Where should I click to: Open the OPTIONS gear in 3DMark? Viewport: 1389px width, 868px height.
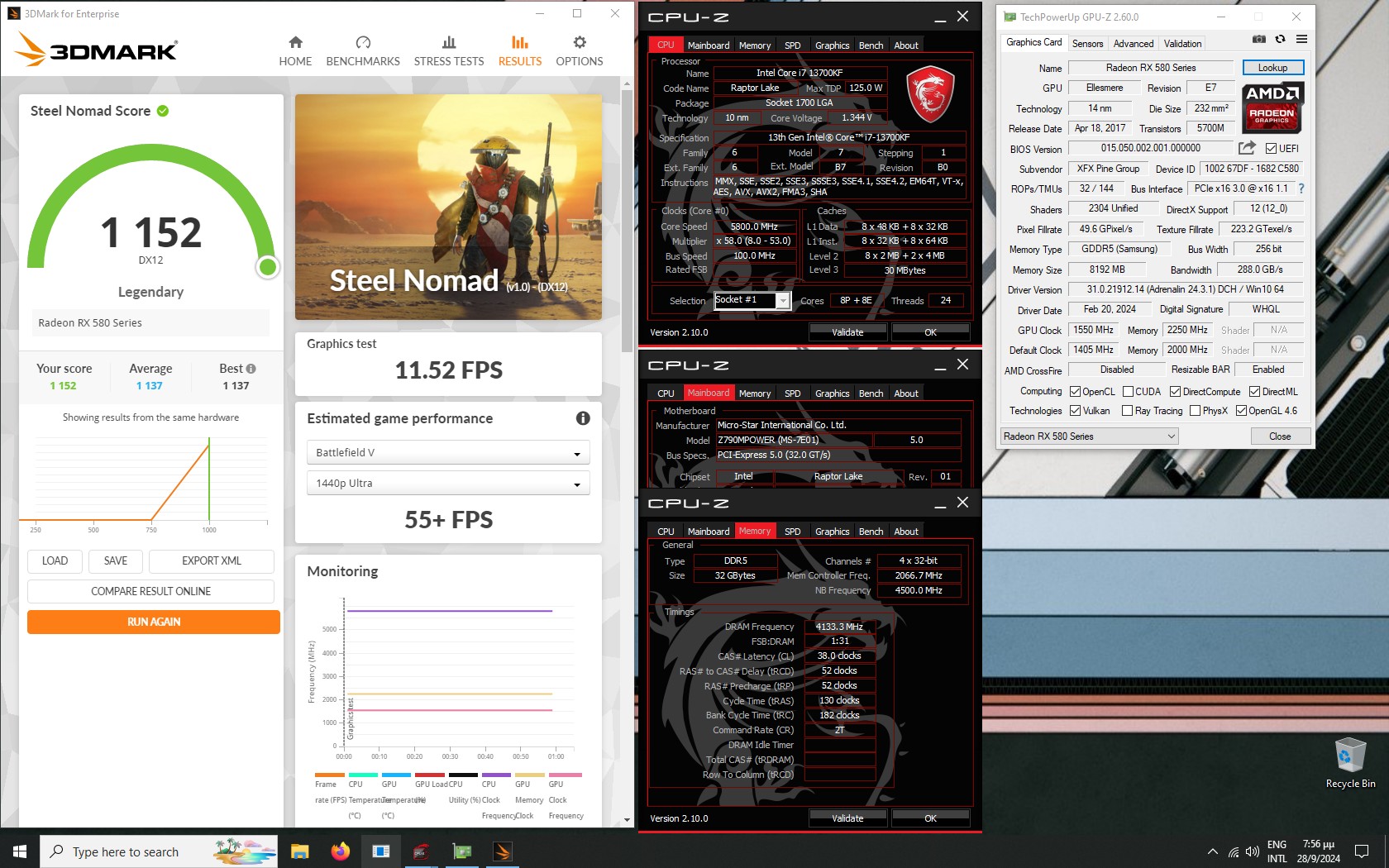point(580,51)
